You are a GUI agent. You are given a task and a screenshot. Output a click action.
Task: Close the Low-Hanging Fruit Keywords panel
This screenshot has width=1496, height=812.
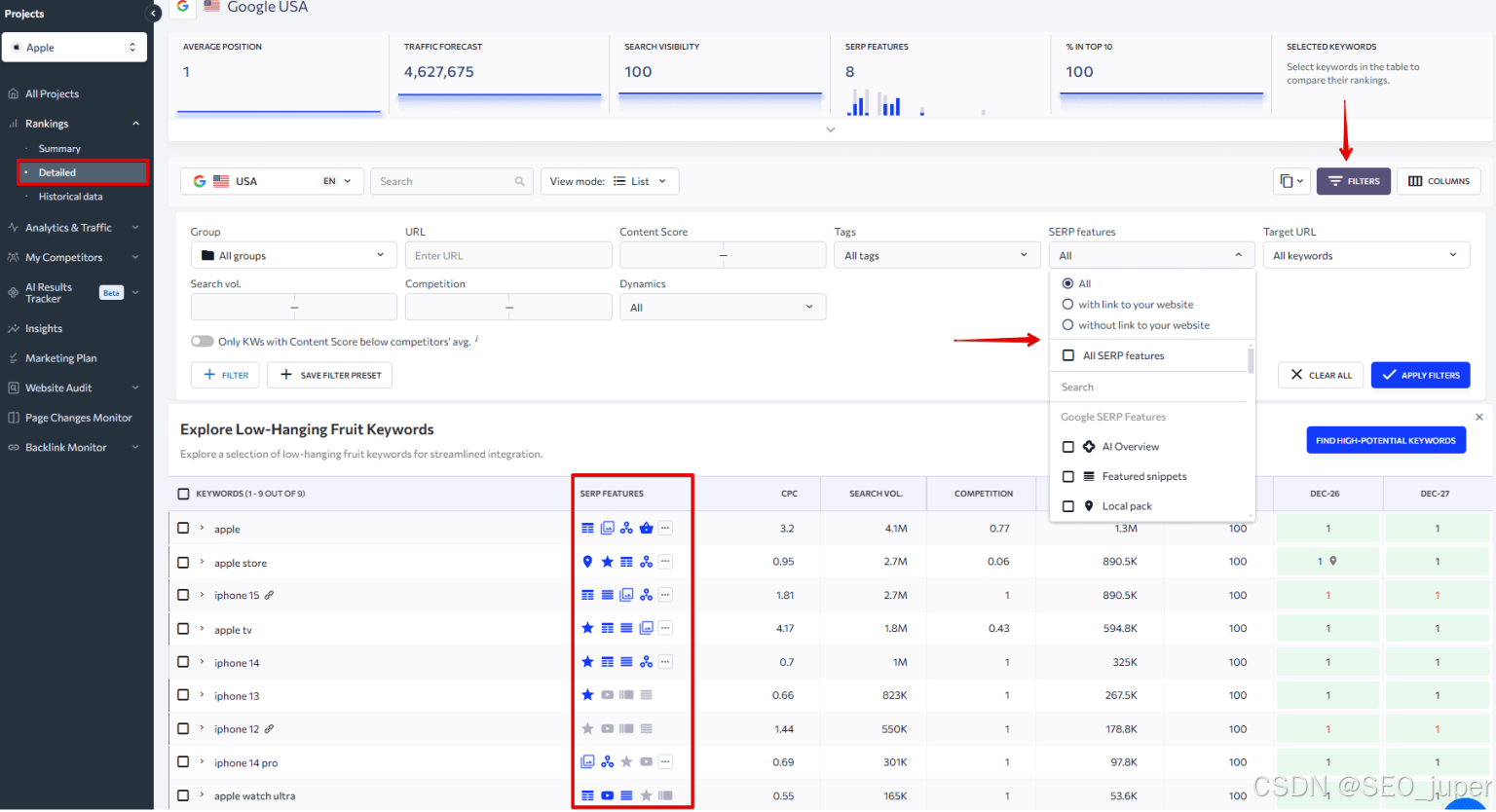click(x=1479, y=417)
